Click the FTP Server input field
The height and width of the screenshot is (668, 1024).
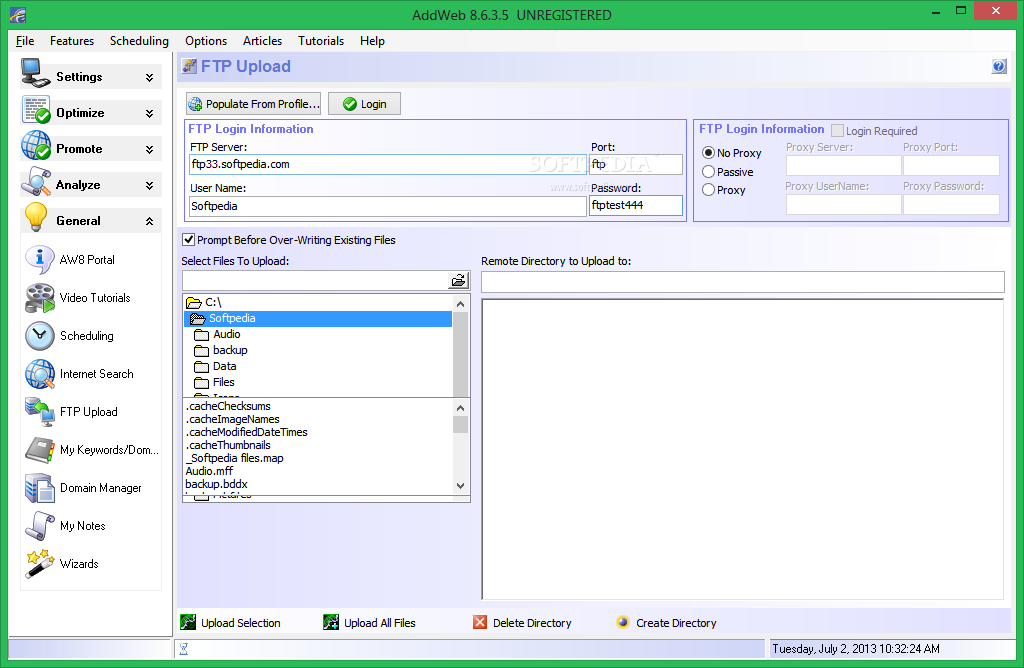click(x=387, y=164)
